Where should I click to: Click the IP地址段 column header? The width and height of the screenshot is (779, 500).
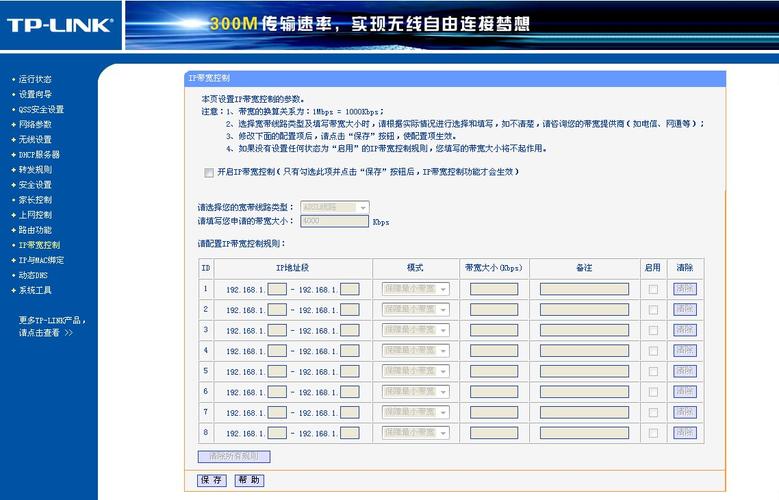pos(293,268)
